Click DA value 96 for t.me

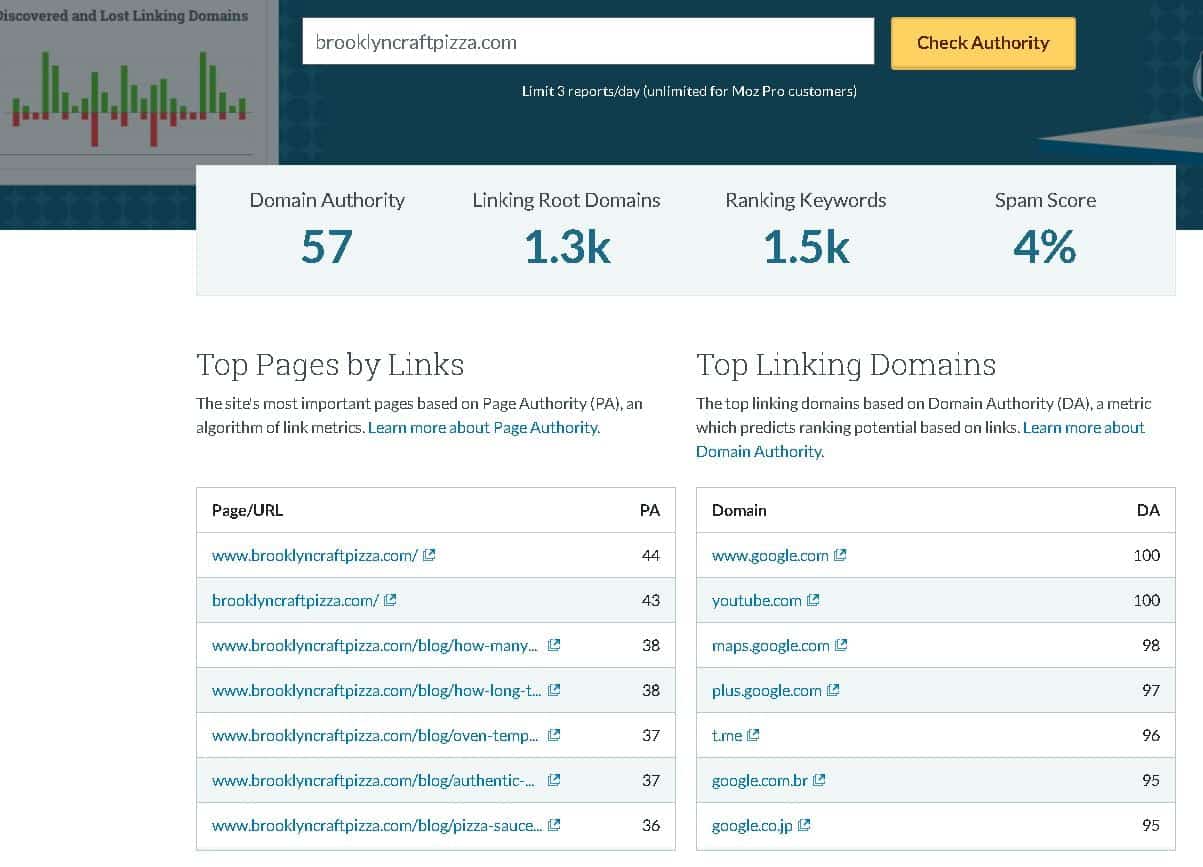click(x=1151, y=735)
